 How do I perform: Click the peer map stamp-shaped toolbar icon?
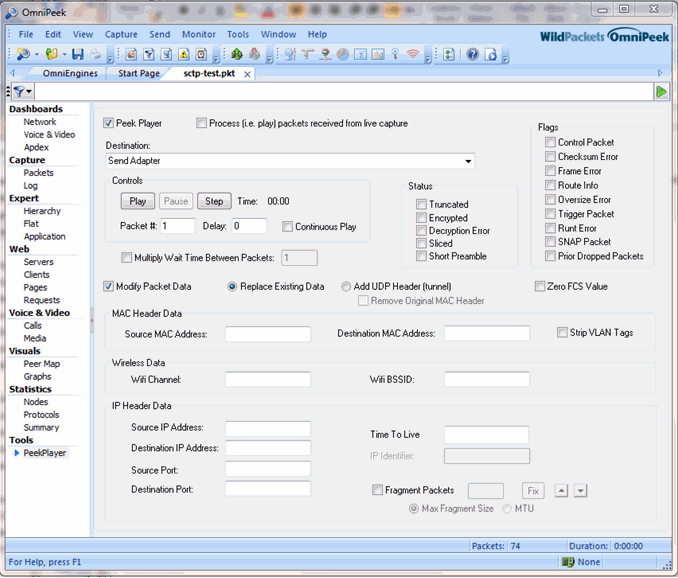click(326, 54)
